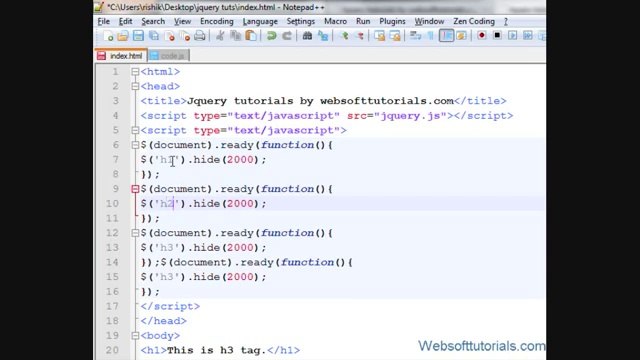Click the Paste clipboard icon
This screenshot has width=640, height=360.
pyautogui.click(x=251, y=36)
